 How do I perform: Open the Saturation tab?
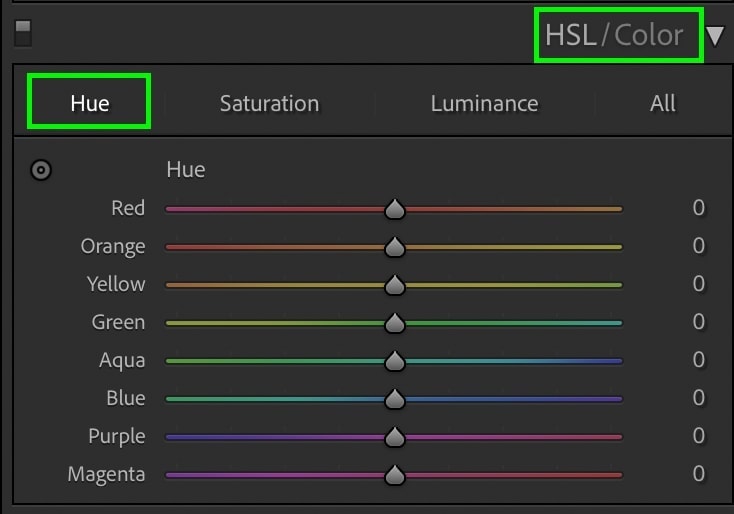tap(270, 103)
